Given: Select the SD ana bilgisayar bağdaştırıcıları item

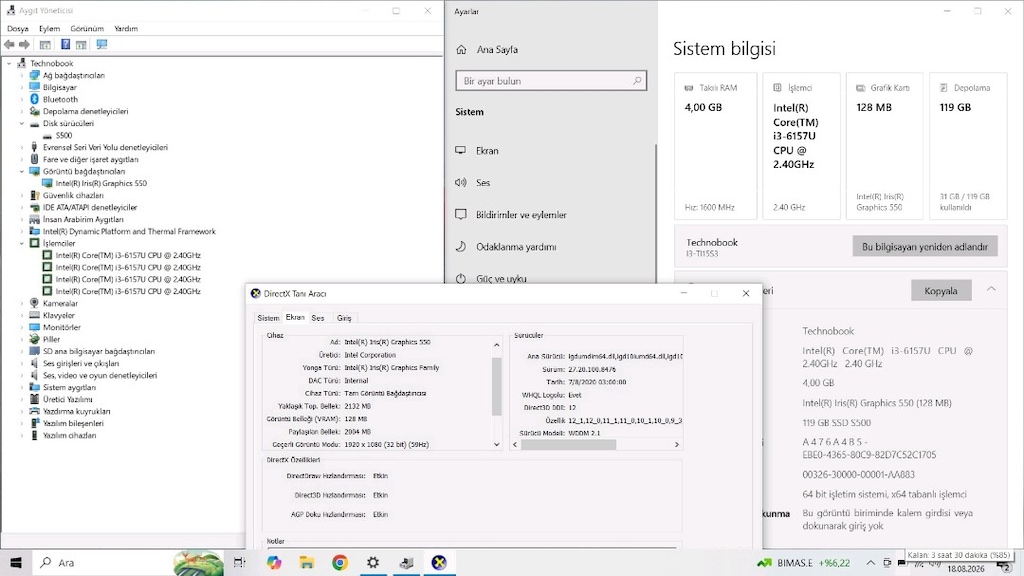Looking at the screenshot, I should tap(99, 351).
